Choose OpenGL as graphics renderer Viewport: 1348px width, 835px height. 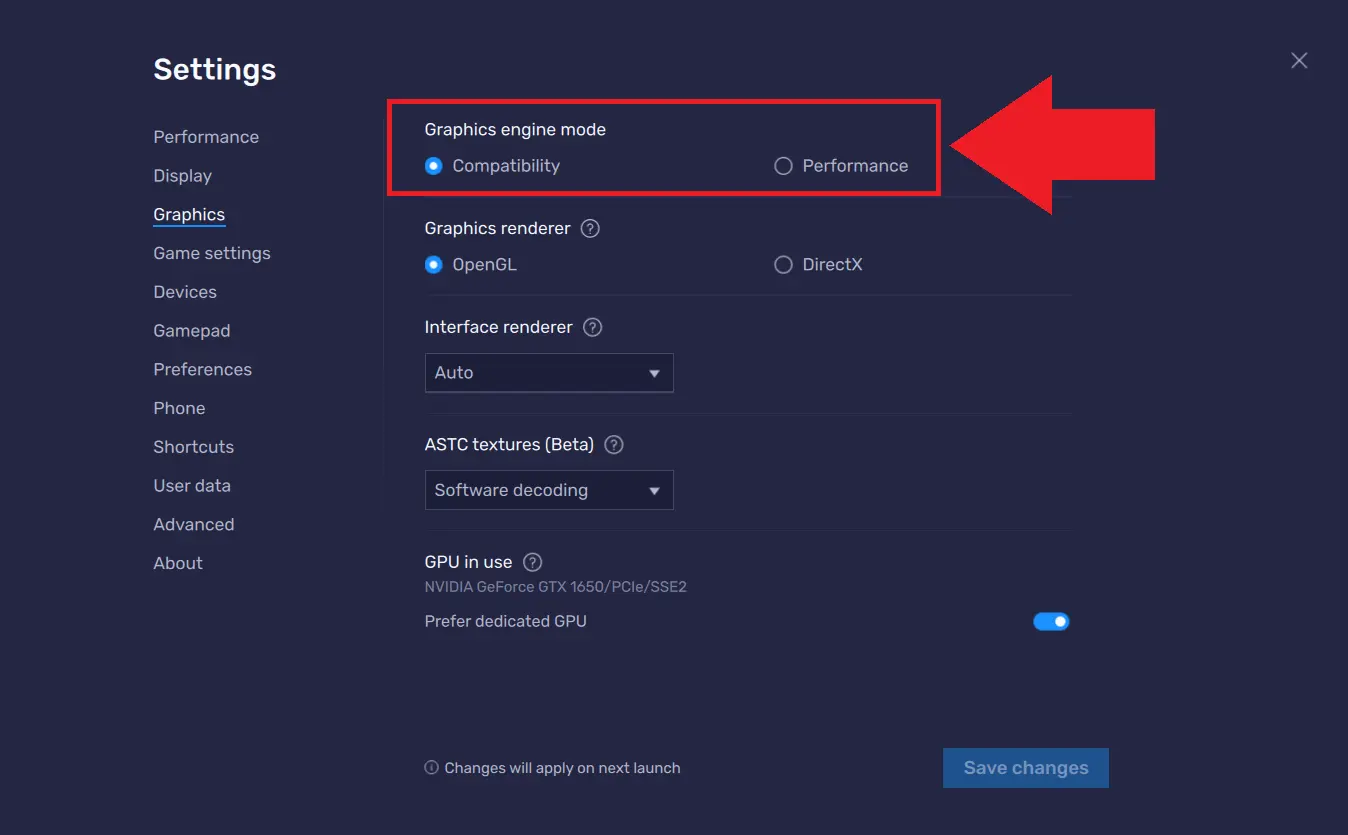pyautogui.click(x=433, y=265)
